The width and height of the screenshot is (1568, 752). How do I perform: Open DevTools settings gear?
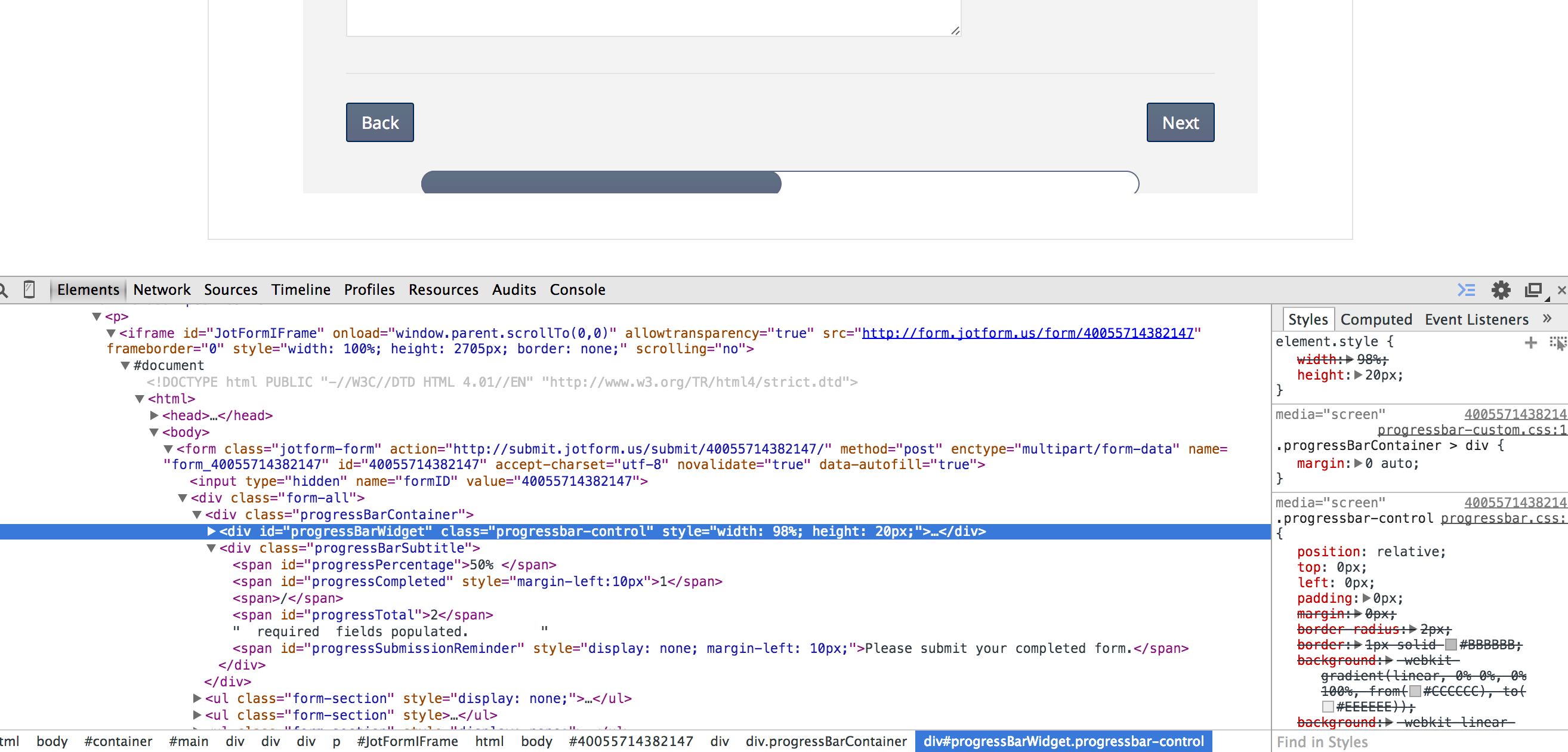1501,290
